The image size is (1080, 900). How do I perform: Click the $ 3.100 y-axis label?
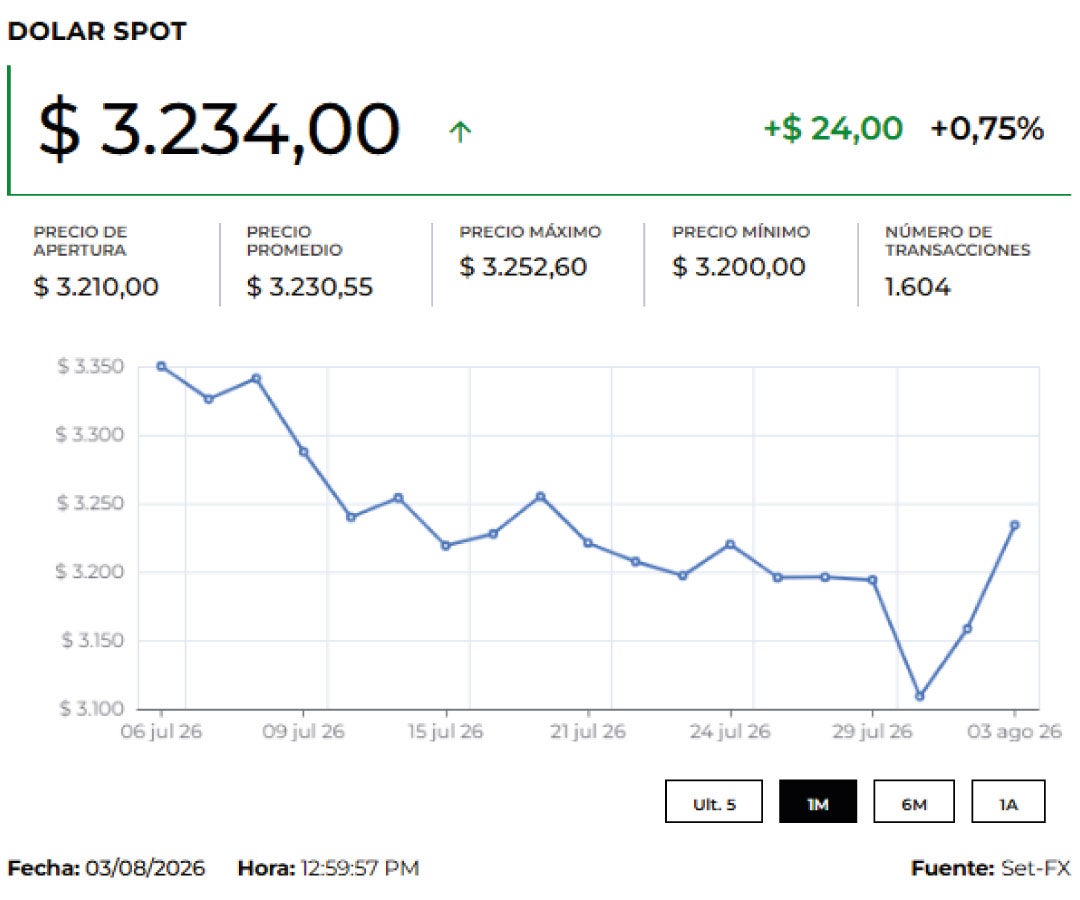[92, 709]
